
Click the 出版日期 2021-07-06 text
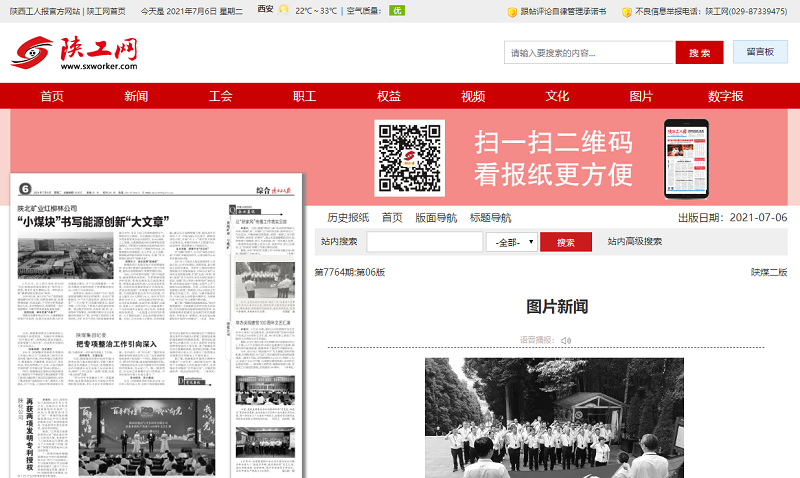tap(733, 218)
